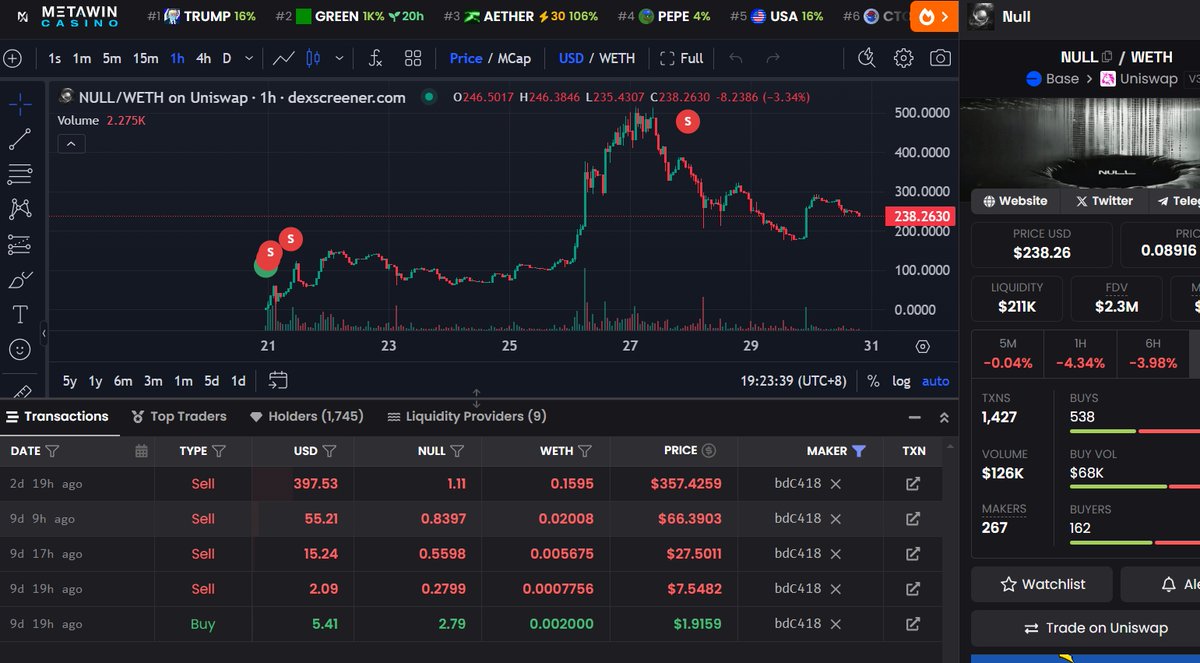
Task: Switch chart currency to WETH
Action: 617,58
